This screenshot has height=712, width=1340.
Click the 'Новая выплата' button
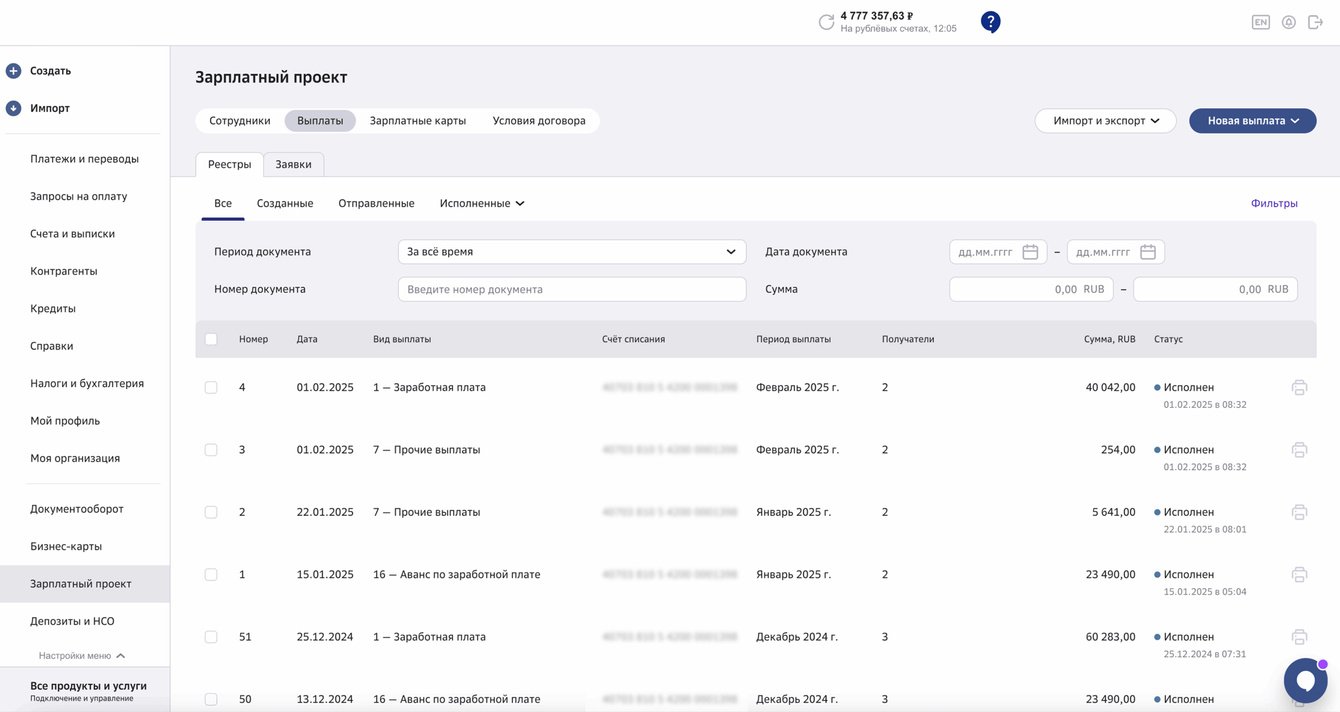1252,121
